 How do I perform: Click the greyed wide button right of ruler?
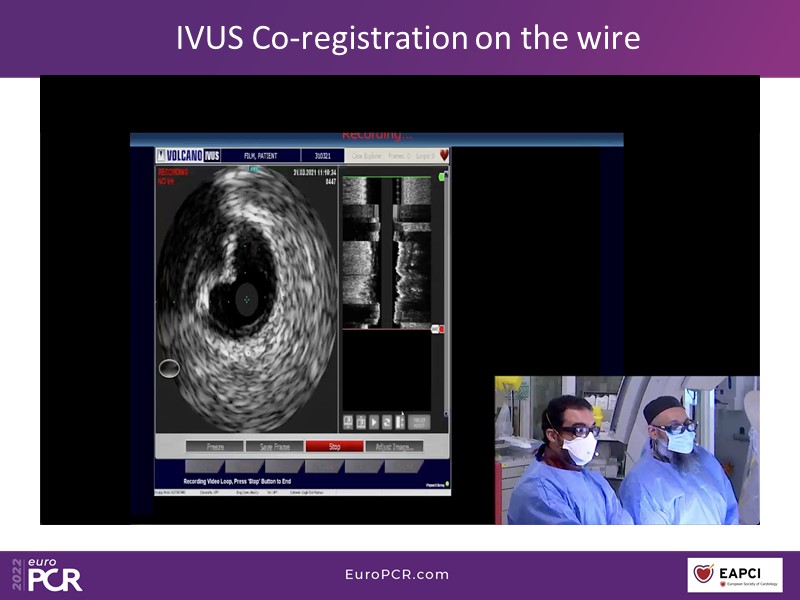(419, 422)
